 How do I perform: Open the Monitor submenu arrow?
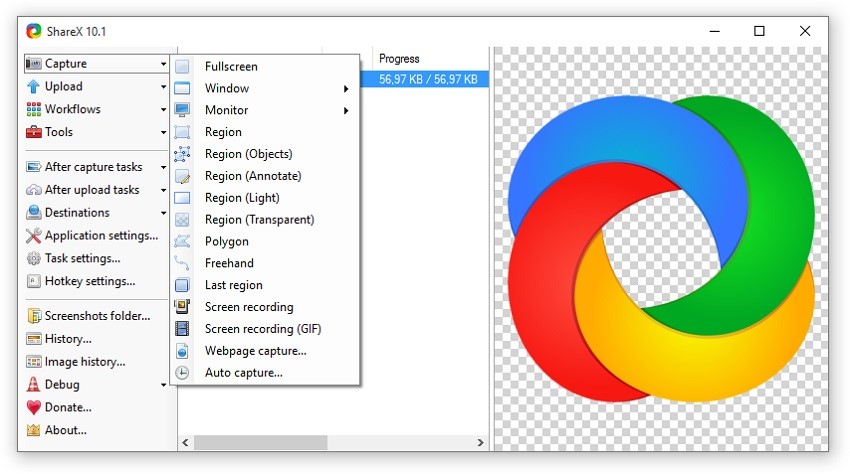point(346,111)
